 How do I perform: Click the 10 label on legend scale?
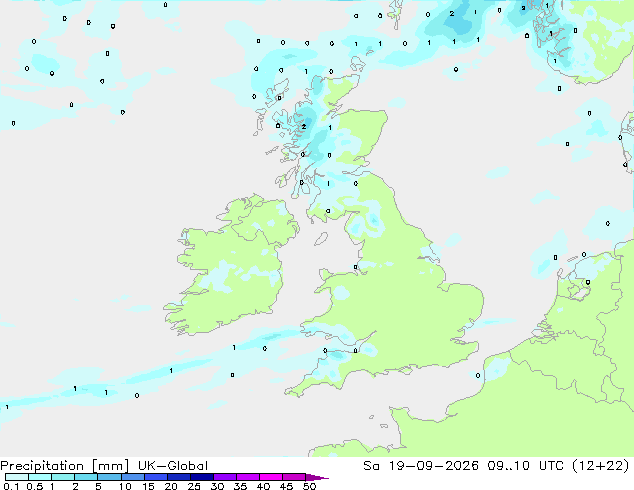(x=125, y=486)
